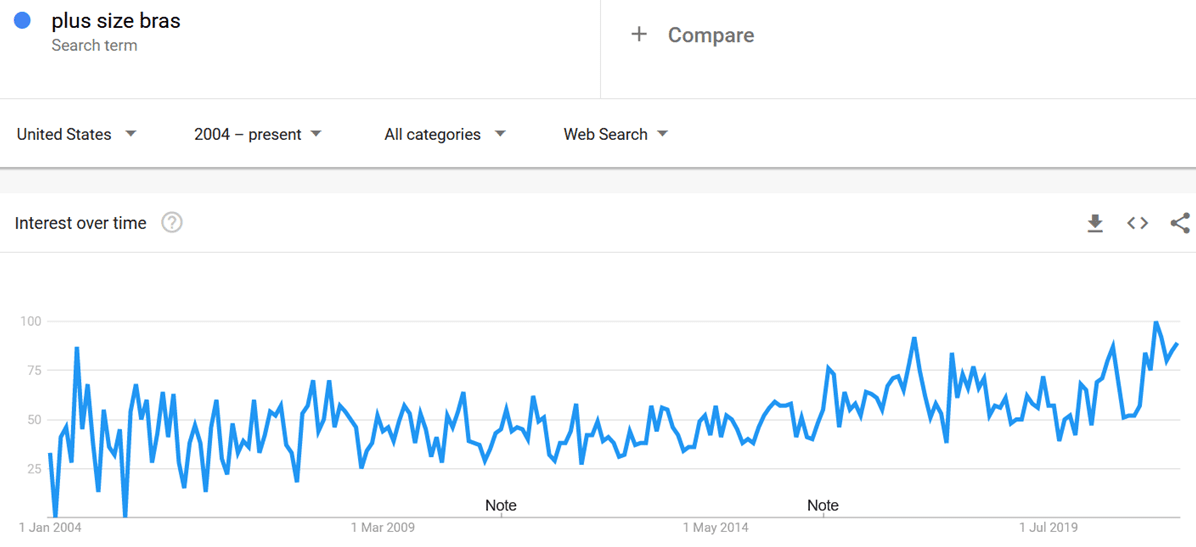Click the 1 May 2014 axis label

click(716, 527)
